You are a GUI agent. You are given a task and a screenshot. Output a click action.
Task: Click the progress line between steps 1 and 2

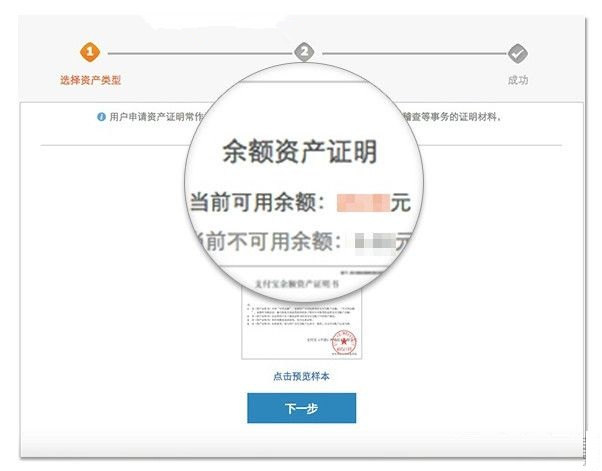[x=200, y=53]
